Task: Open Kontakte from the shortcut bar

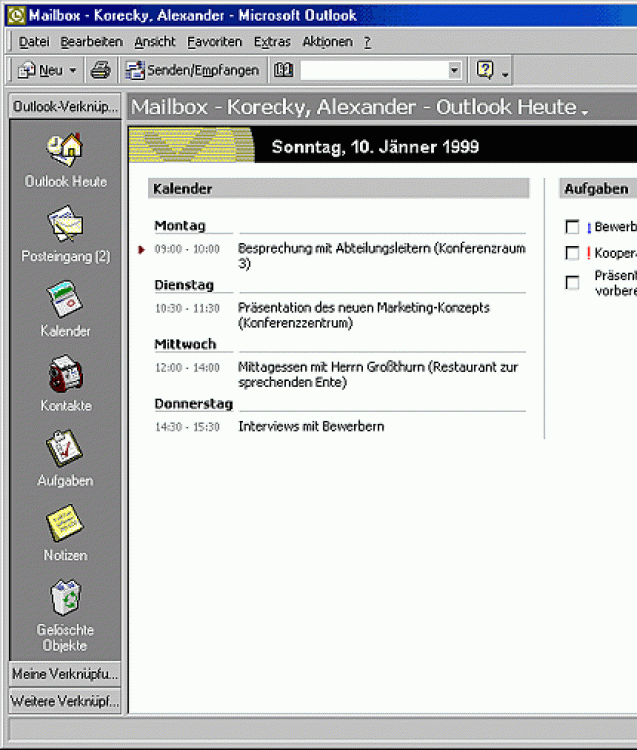Action: coord(65,374)
